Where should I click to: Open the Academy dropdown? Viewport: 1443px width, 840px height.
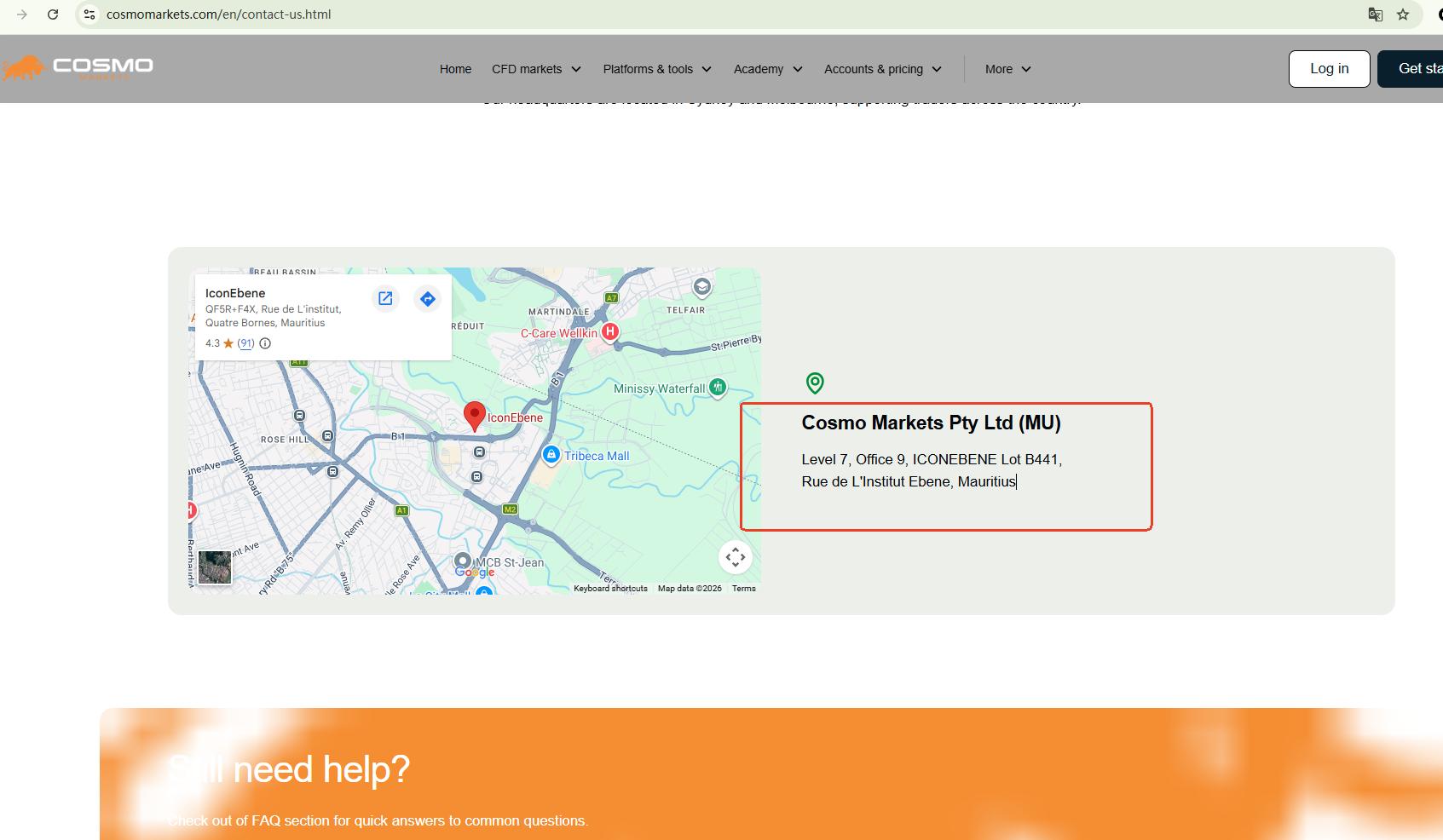tap(768, 69)
